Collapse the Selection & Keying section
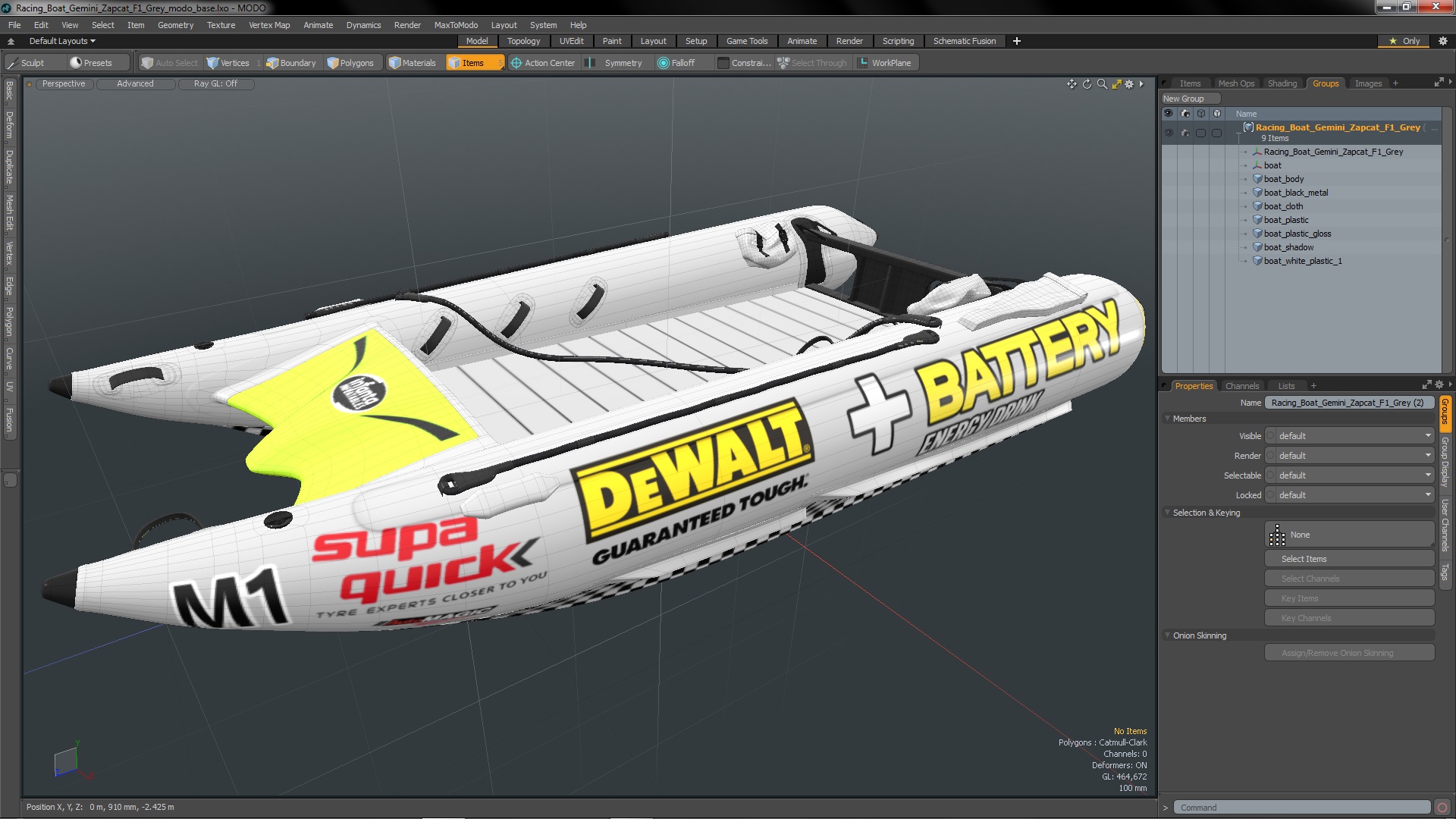Viewport: 1456px width, 819px height. click(x=1168, y=513)
